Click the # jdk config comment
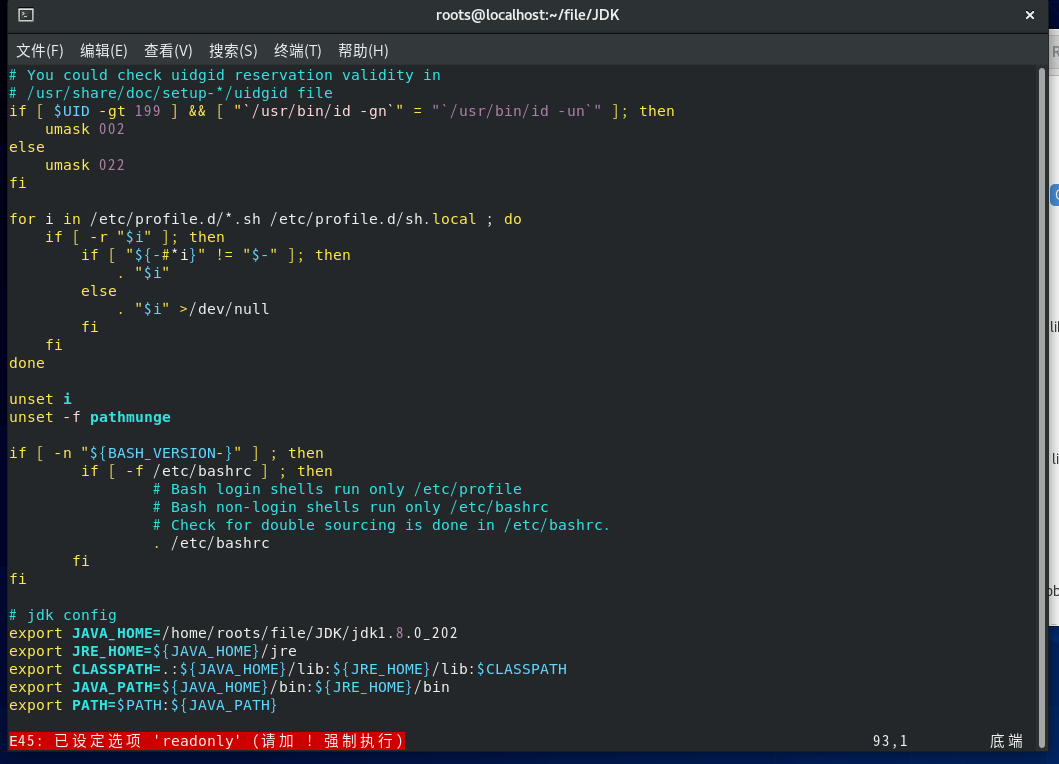 62,615
